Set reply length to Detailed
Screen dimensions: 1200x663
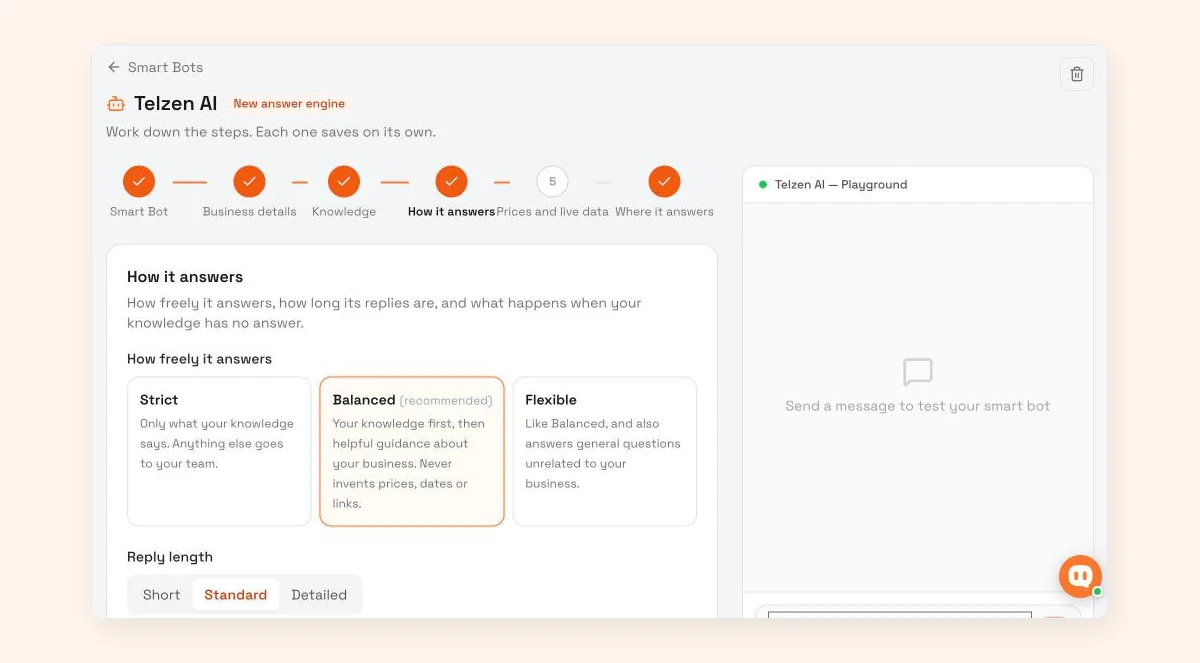pyautogui.click(x=319, y=595)
